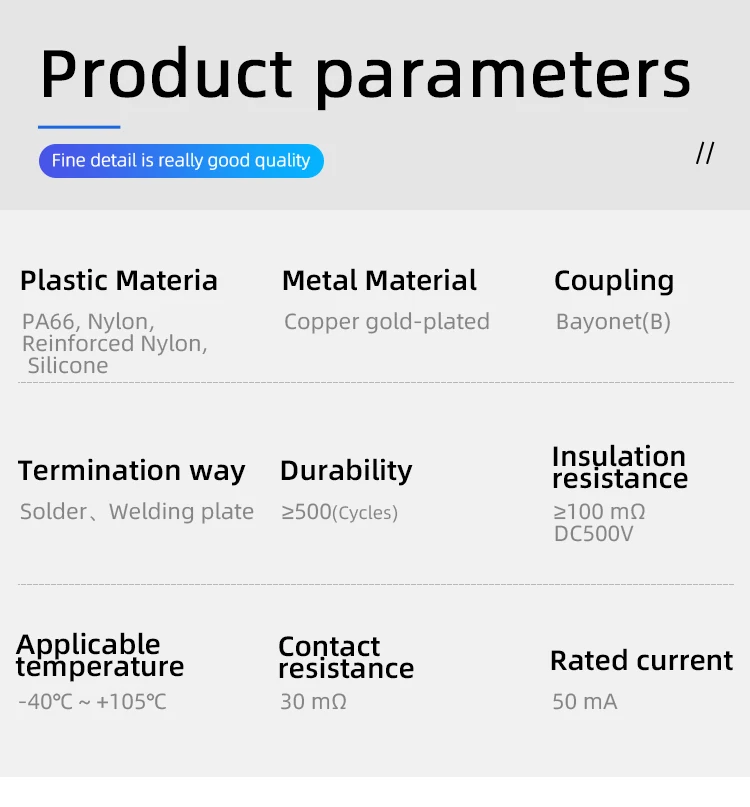Screen dimensions: 750x807
Task: Click the short blue underline below the title
Action: 79,127
